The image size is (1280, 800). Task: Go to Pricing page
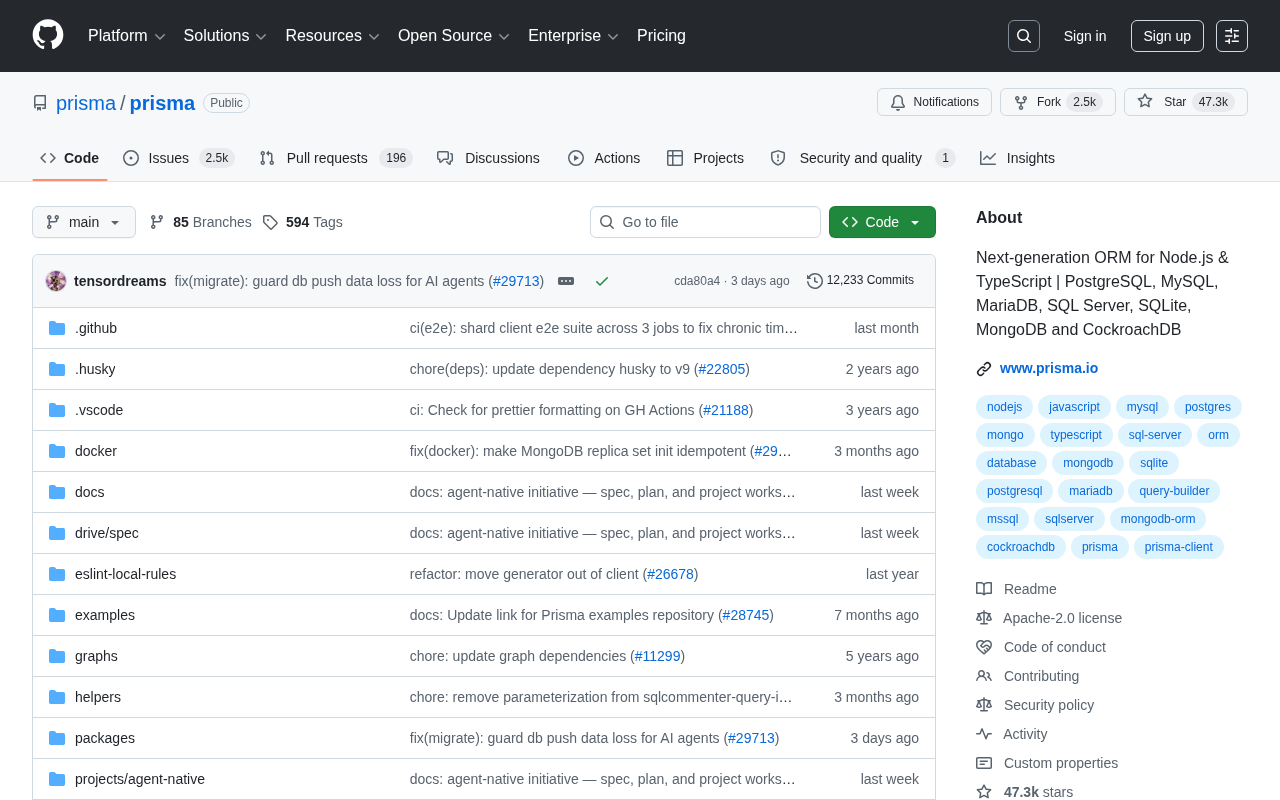click(661, 36)
